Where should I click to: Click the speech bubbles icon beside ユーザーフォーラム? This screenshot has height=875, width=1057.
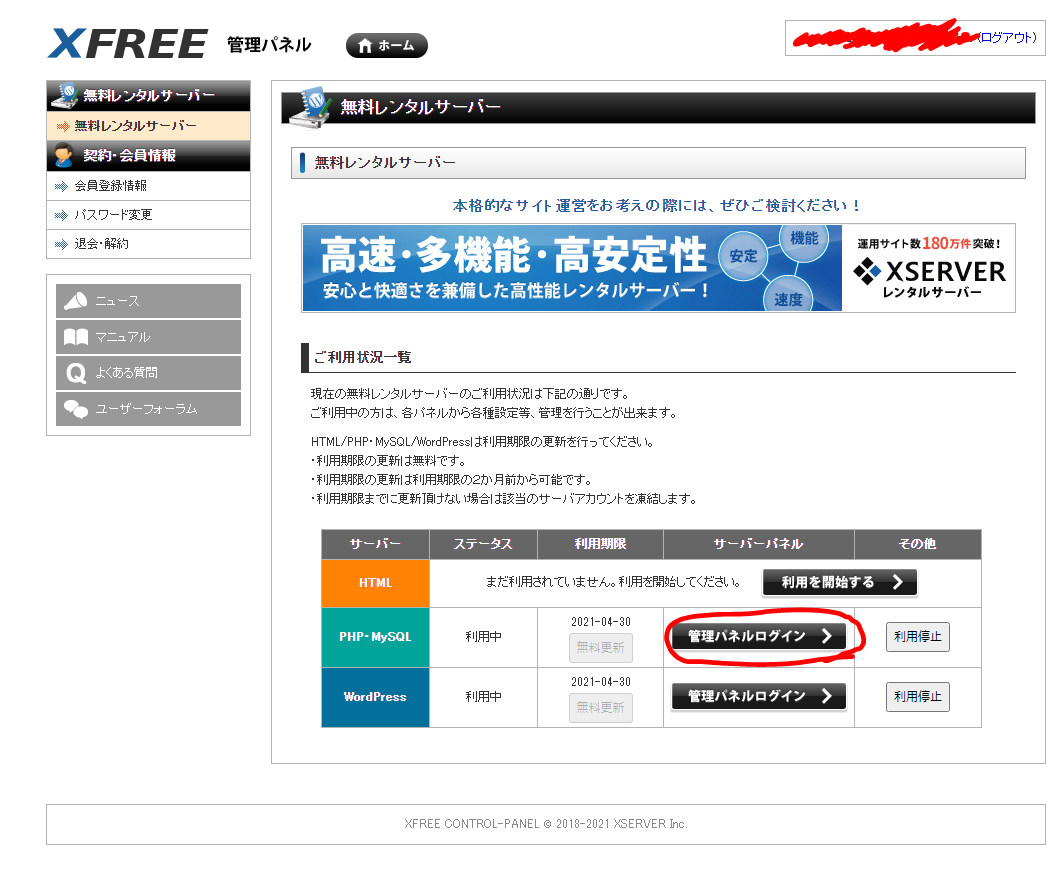tap(76, 409)
